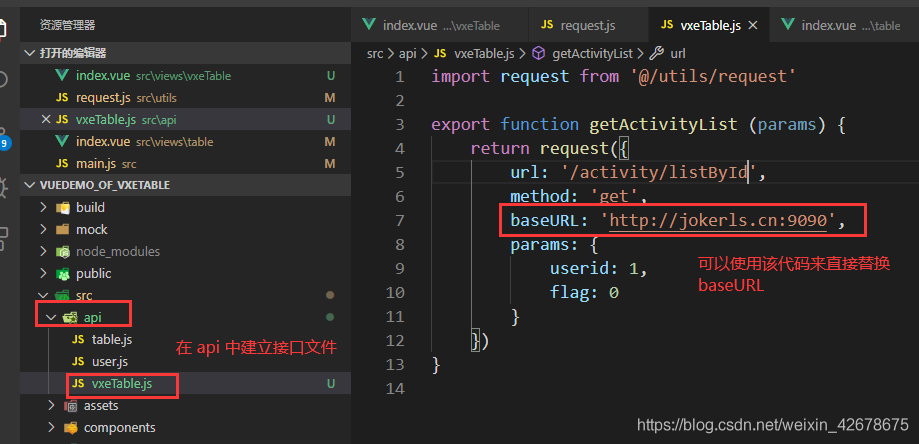Click url breadcrumb wrench item
919x444 pixels.
coord(678,53)
